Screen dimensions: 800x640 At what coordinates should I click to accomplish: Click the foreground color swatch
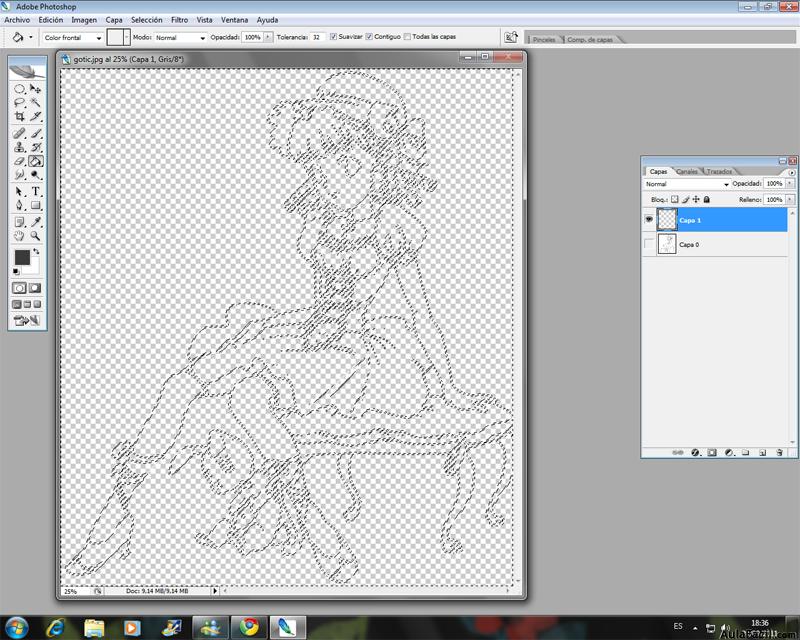[x=22, y=258]
